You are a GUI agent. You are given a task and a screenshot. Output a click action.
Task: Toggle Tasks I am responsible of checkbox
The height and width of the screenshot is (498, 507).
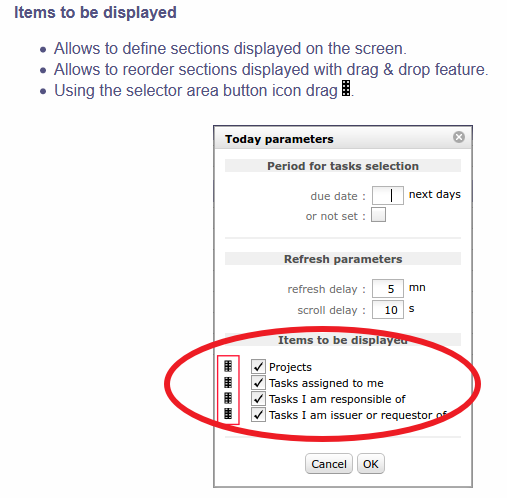[258, 398]
